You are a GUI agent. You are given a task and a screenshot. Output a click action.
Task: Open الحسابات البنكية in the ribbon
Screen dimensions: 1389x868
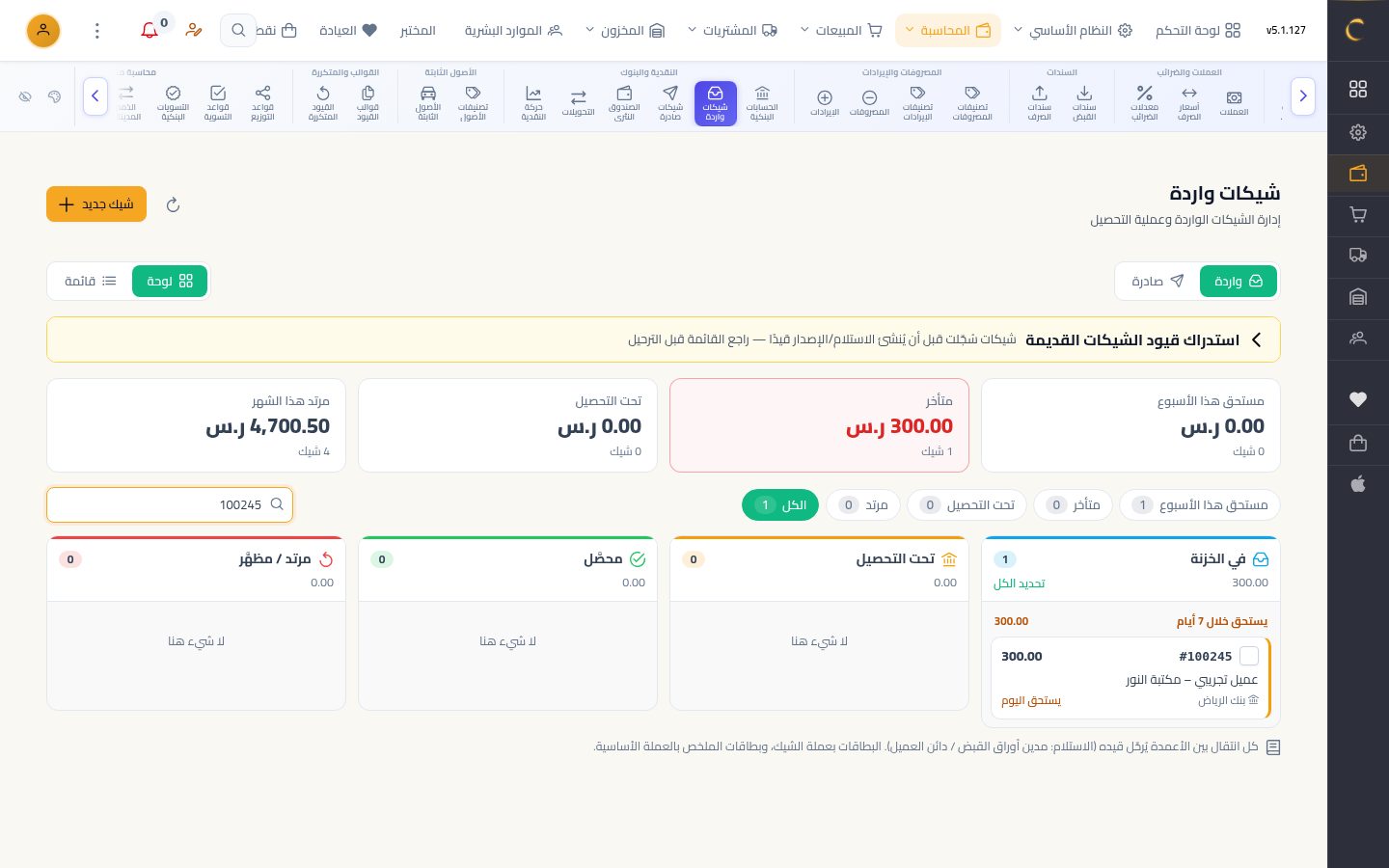tap(762, 103)
